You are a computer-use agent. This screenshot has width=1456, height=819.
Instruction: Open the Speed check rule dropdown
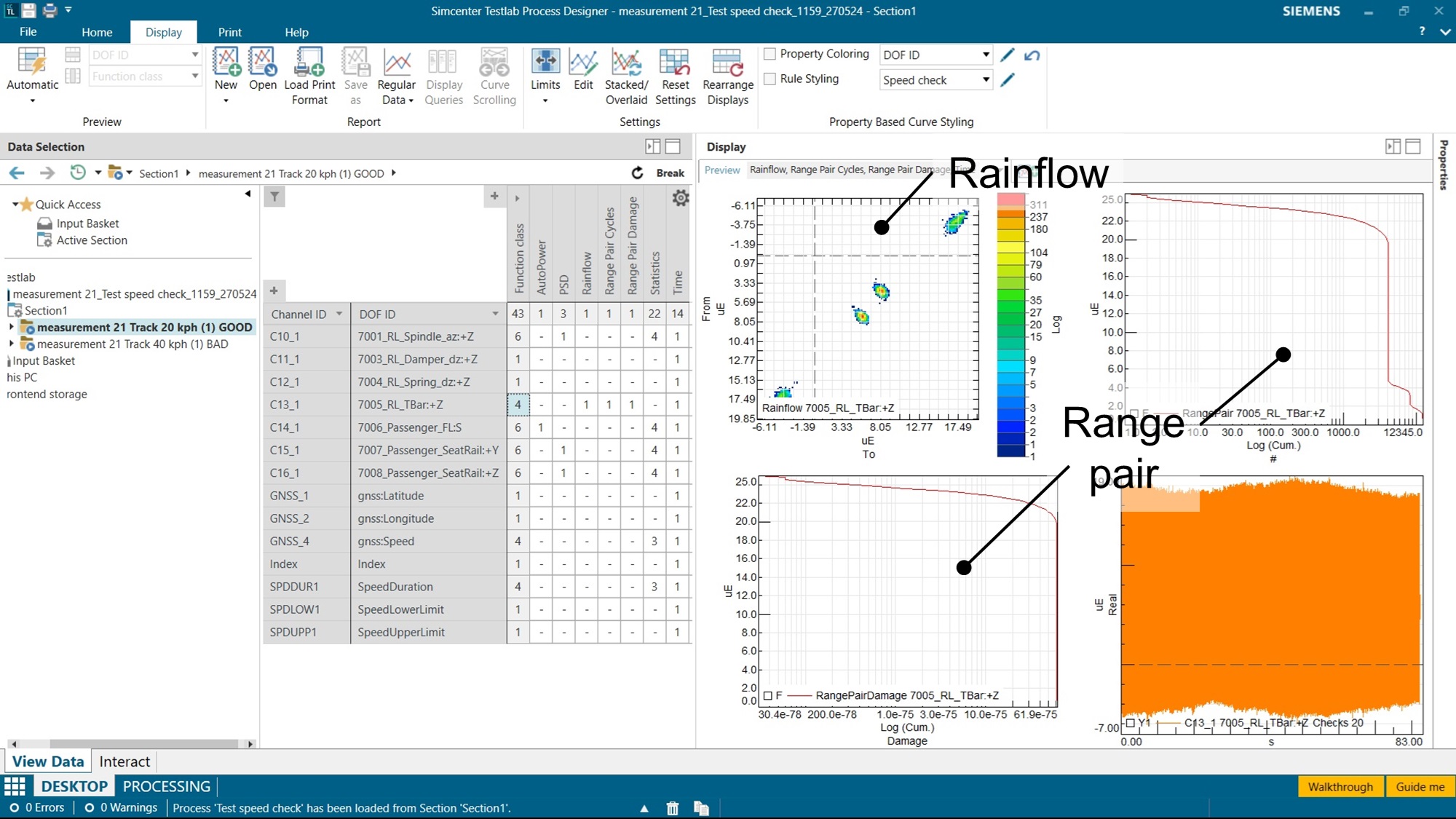986,80
